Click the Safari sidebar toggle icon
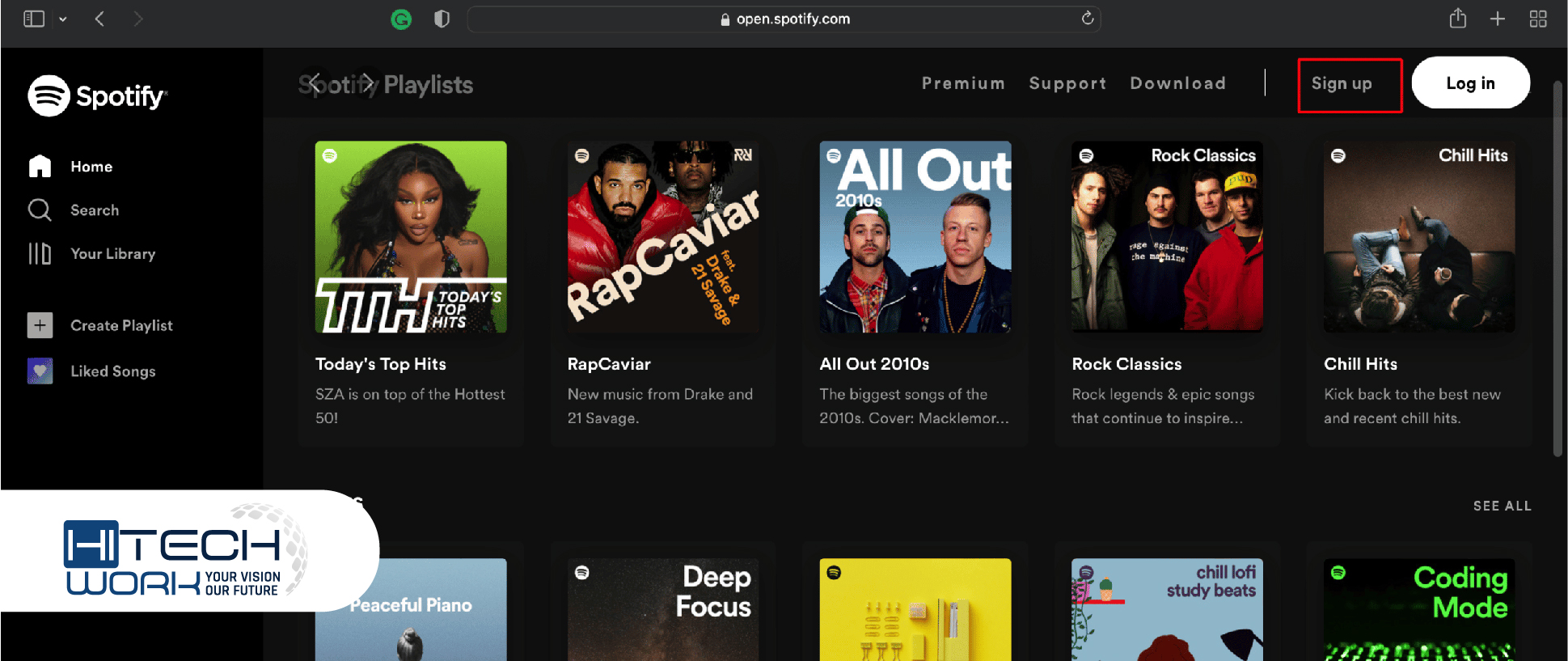The image size is (1568, 661). [34, 19]
